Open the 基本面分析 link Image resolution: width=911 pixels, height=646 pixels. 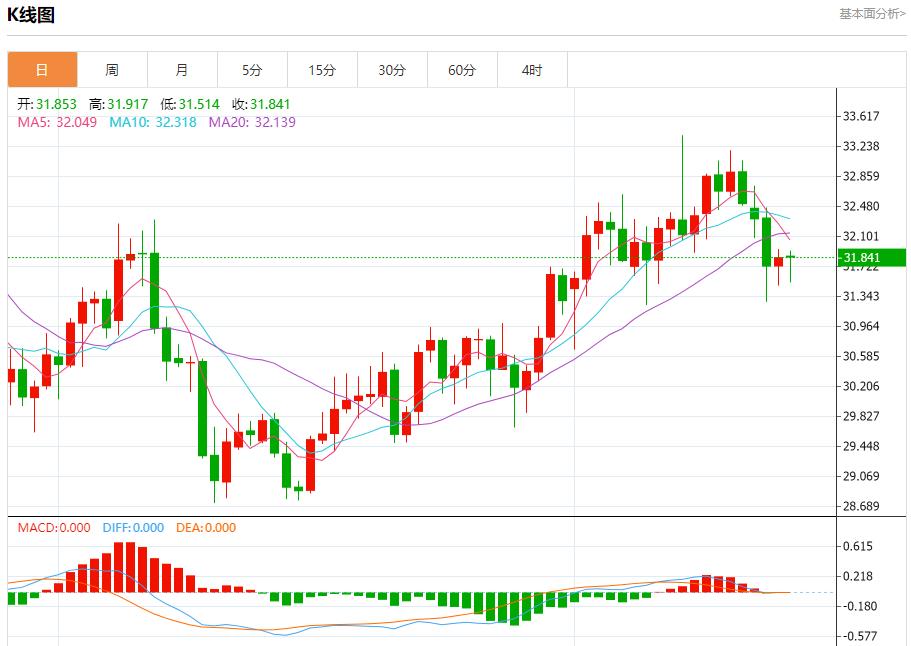pyautogui.click(x=872, y=14)
